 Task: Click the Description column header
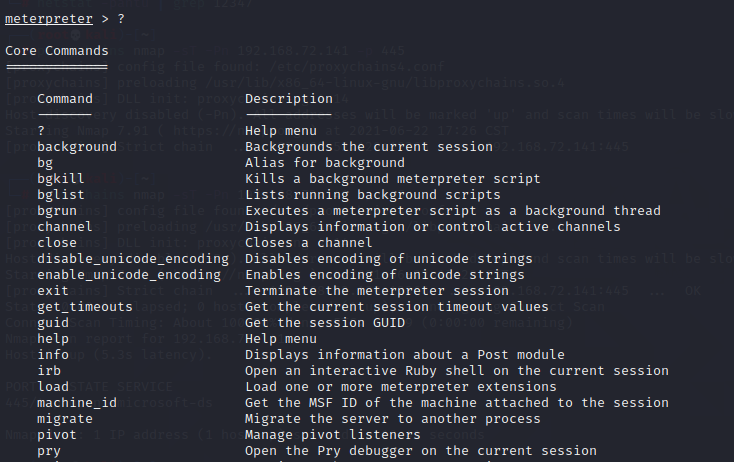tap(289, 99)
